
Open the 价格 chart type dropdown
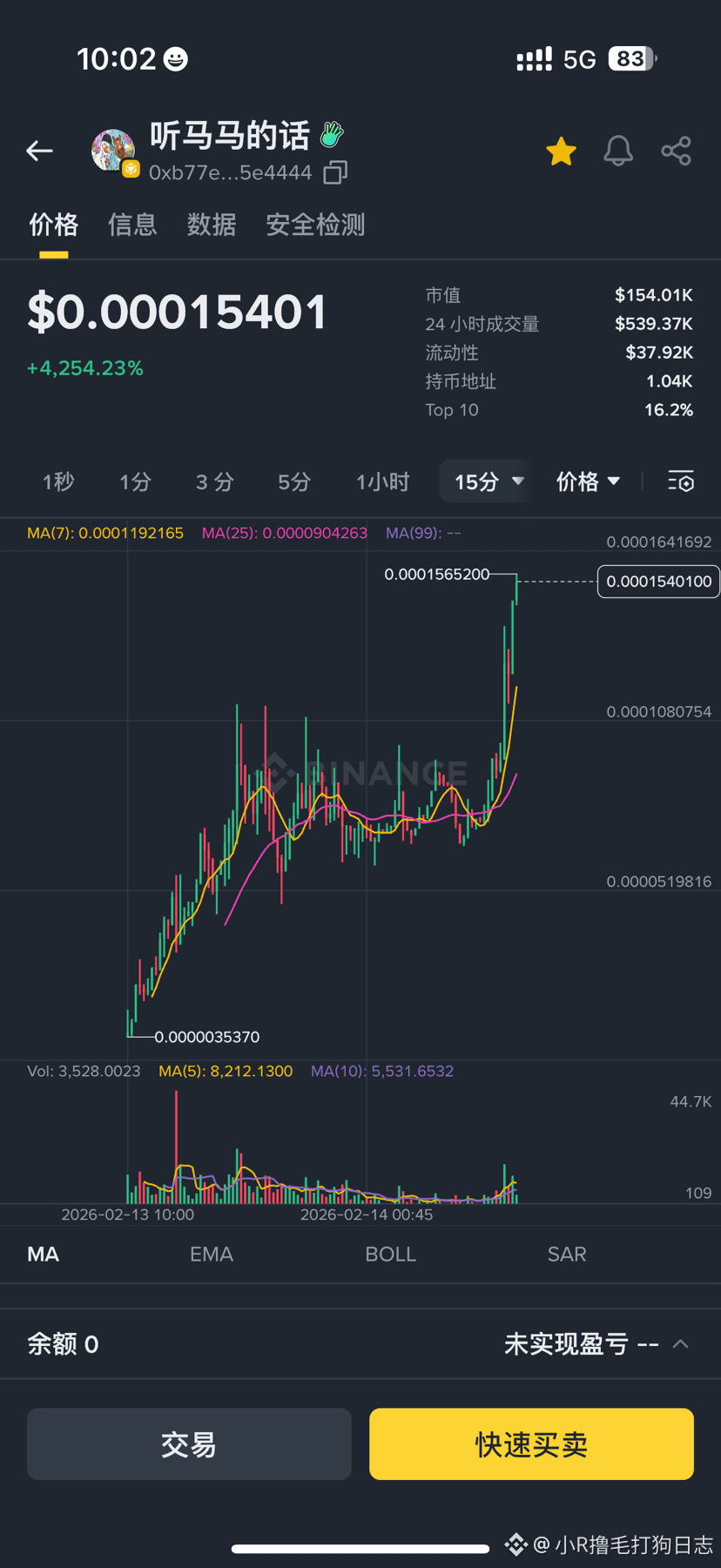point(588,481)
